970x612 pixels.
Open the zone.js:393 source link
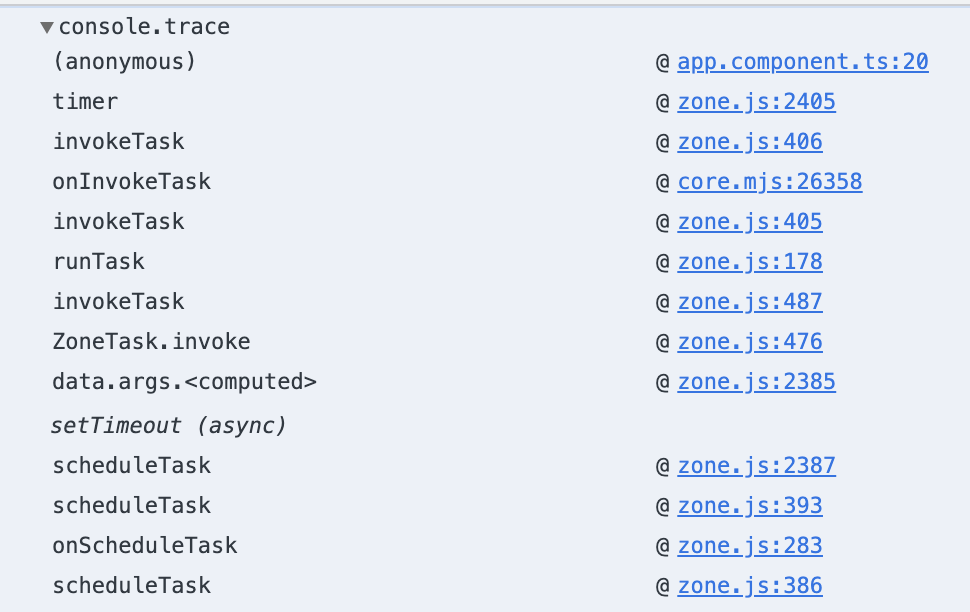click(750, 506)
